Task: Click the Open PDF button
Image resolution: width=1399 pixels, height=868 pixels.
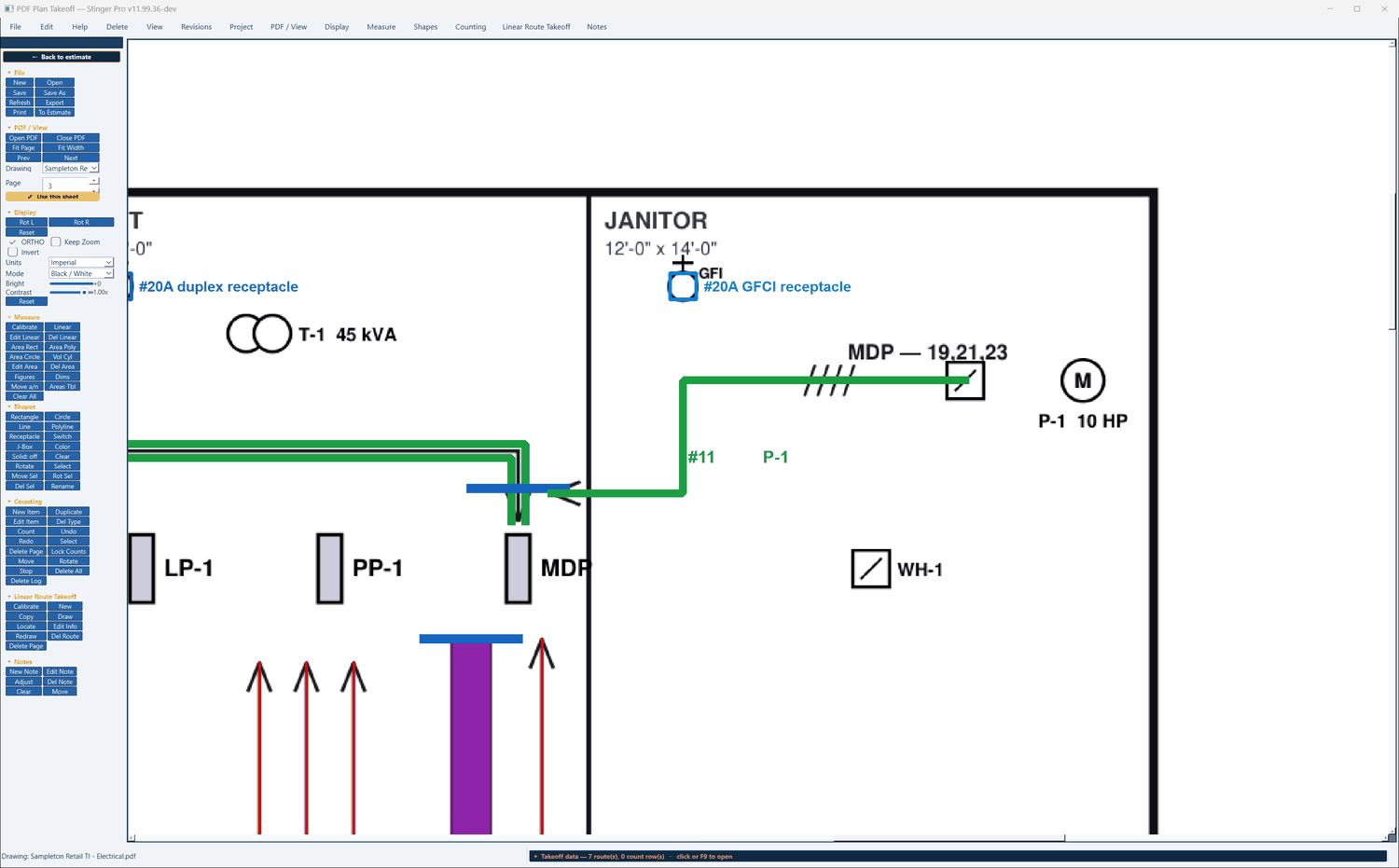Action: (x=23, y=138)
